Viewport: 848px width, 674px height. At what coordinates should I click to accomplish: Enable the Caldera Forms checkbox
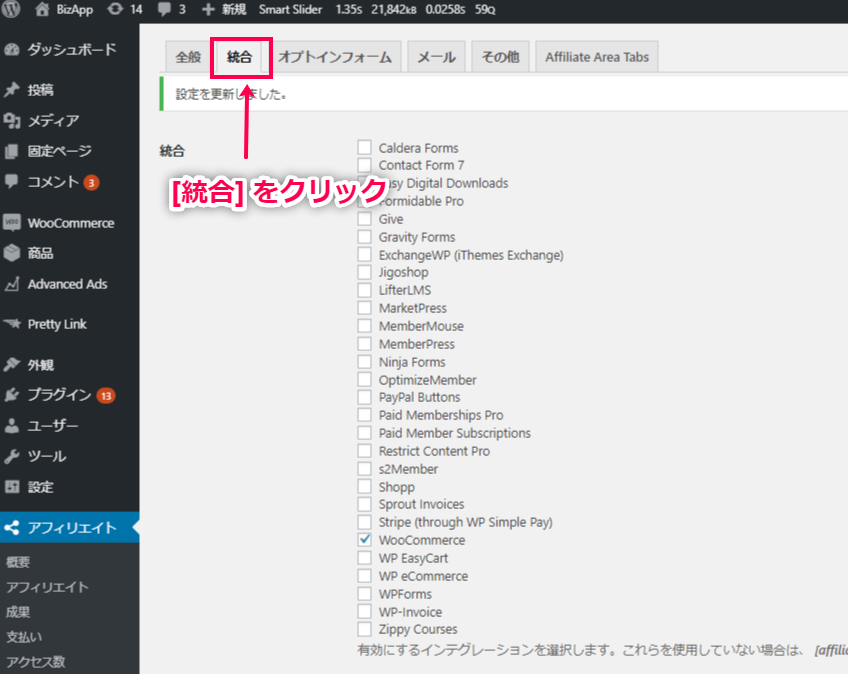365,147
